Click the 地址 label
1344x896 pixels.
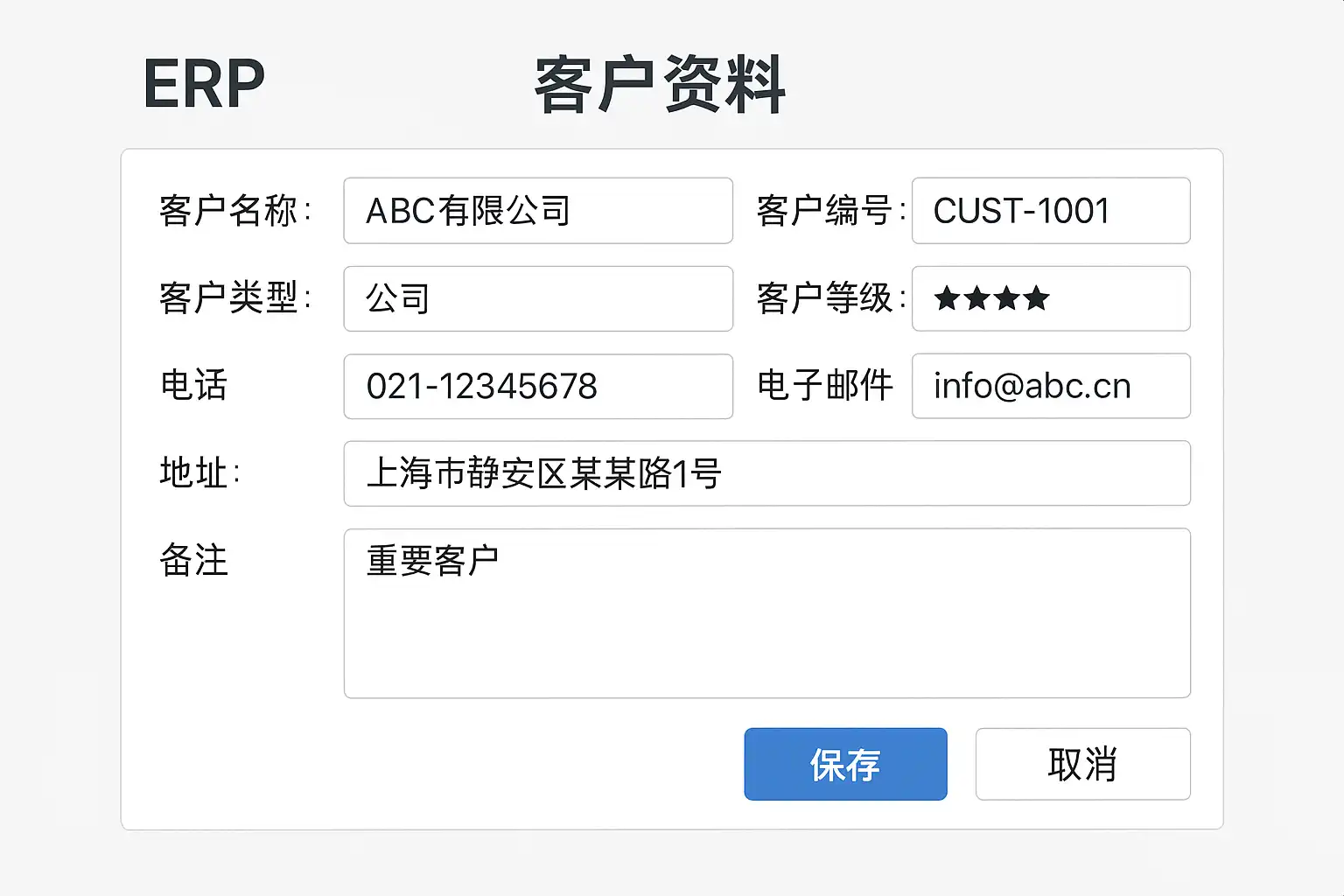pos(194,473)
